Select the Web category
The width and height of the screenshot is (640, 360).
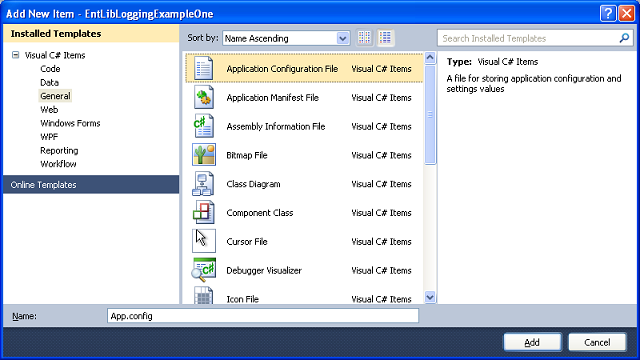[x=49, y=109]
